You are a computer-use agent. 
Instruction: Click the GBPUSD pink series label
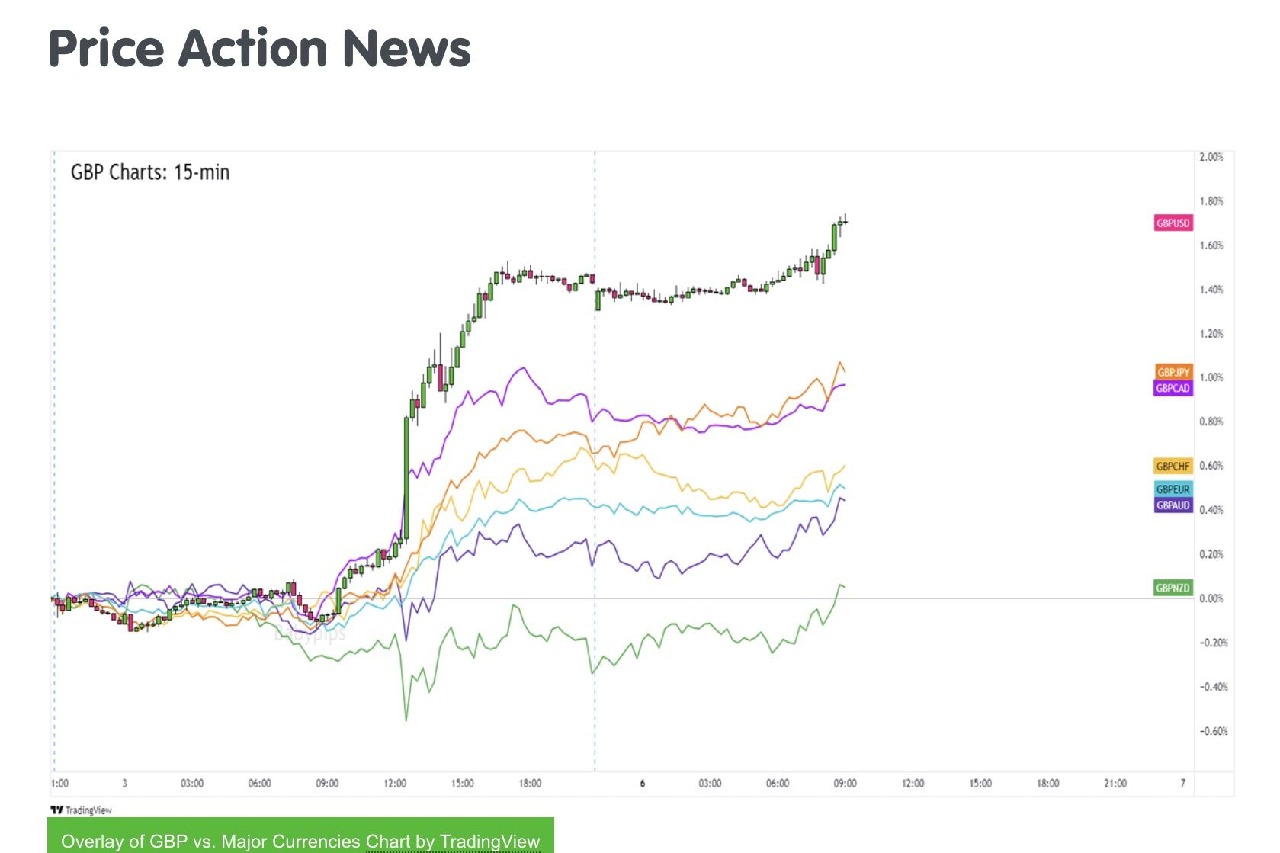pos(1173,223)
